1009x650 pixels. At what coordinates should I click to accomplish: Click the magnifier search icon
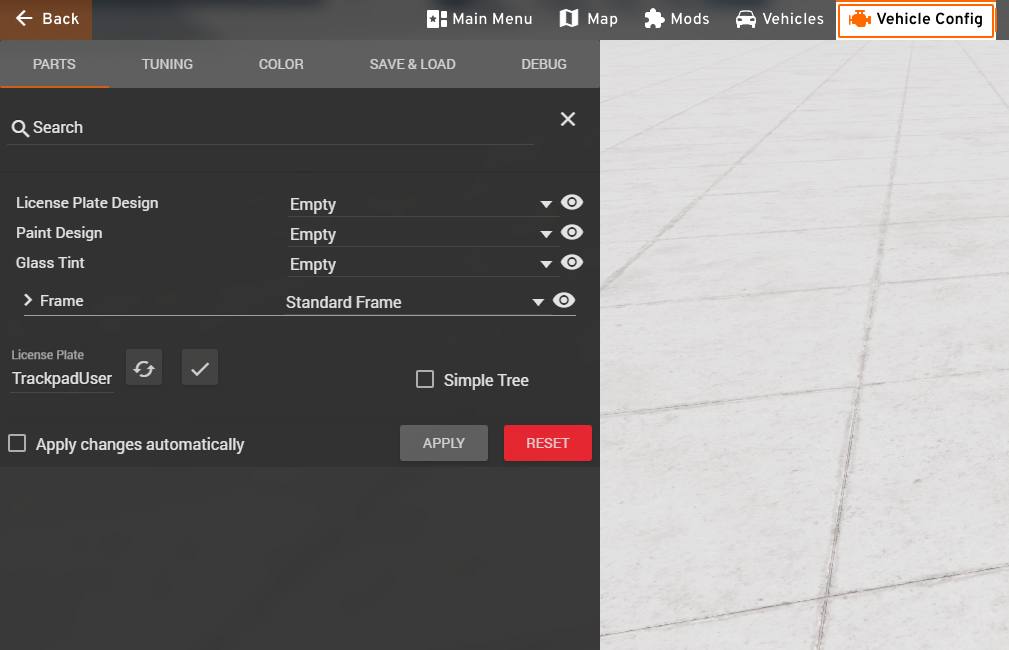(20, 128)
